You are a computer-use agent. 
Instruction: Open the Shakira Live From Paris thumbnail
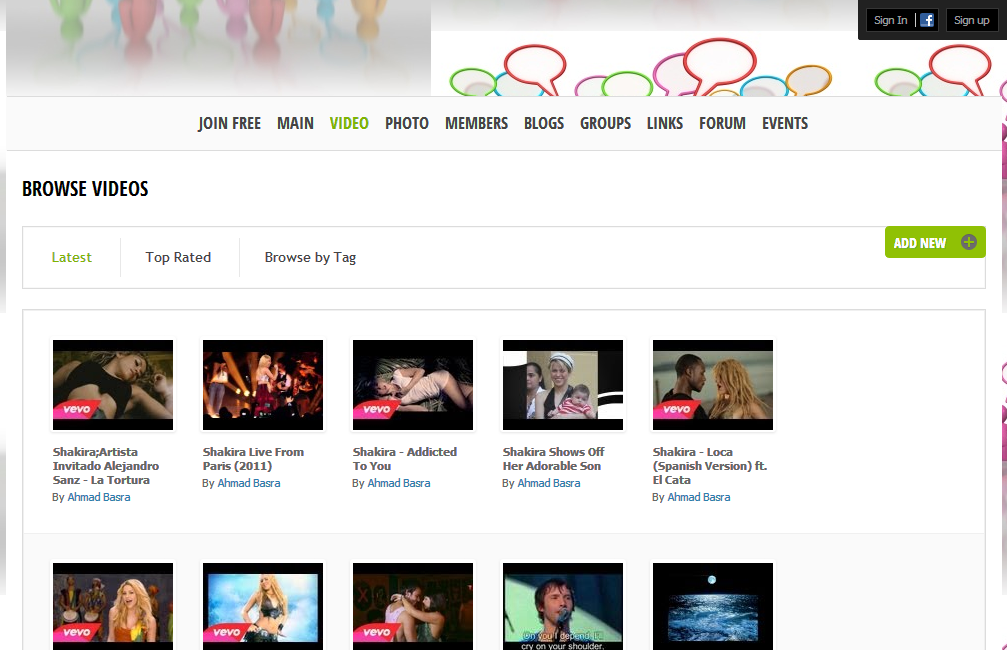[x=263, y=385]
